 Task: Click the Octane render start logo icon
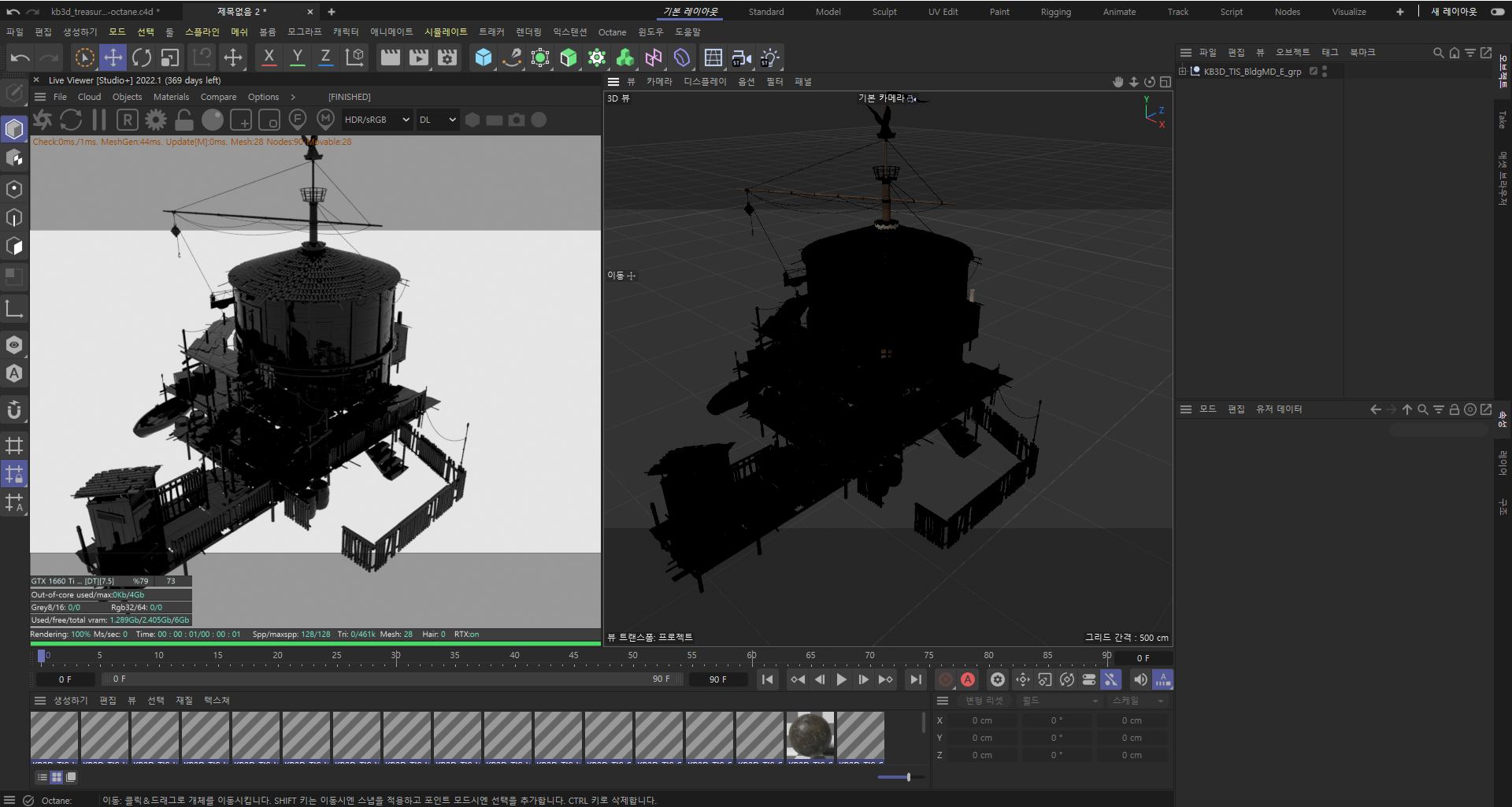point(43,120)
